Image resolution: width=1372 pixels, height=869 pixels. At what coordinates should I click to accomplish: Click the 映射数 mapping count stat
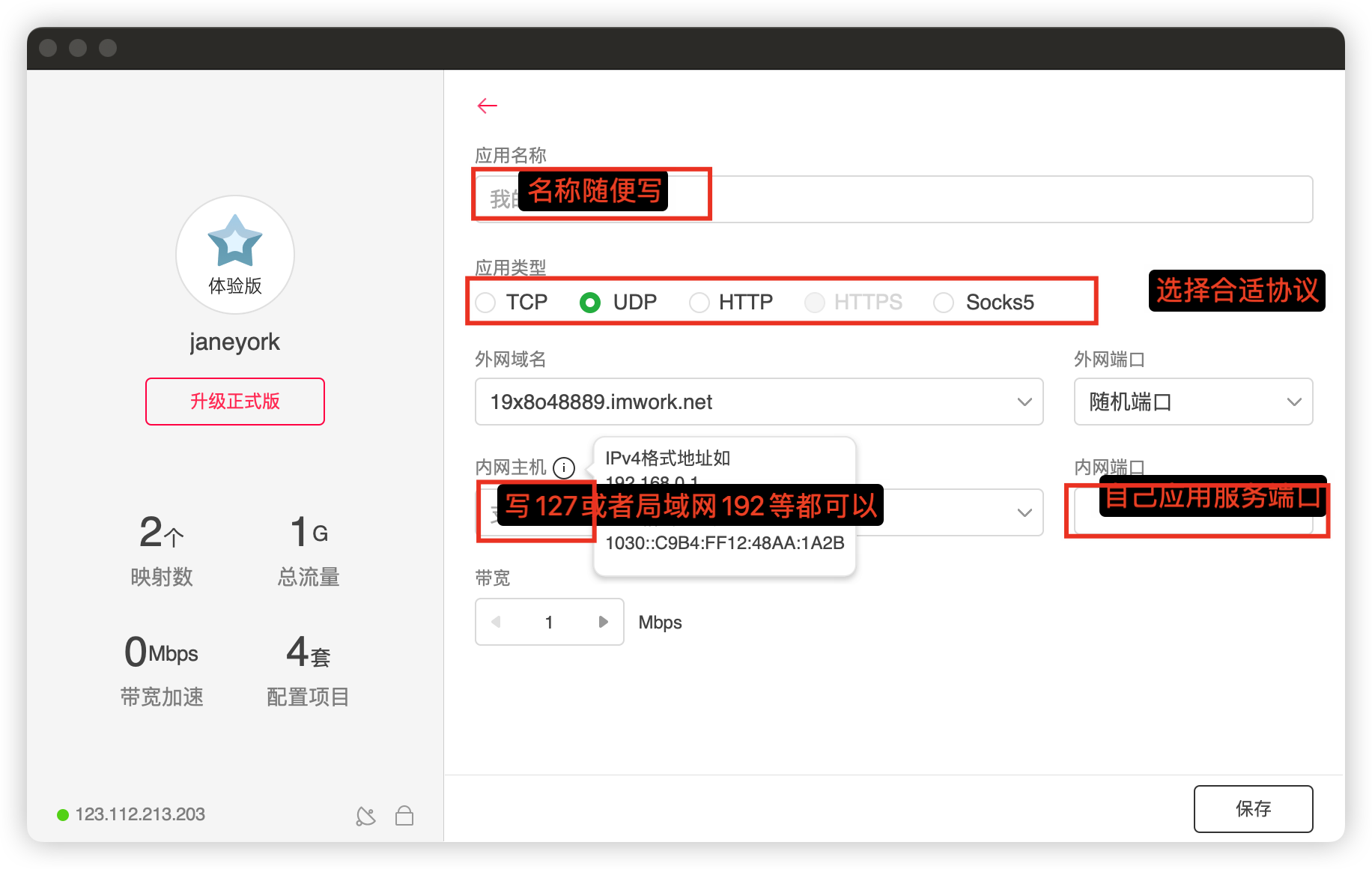coord(162,550)
